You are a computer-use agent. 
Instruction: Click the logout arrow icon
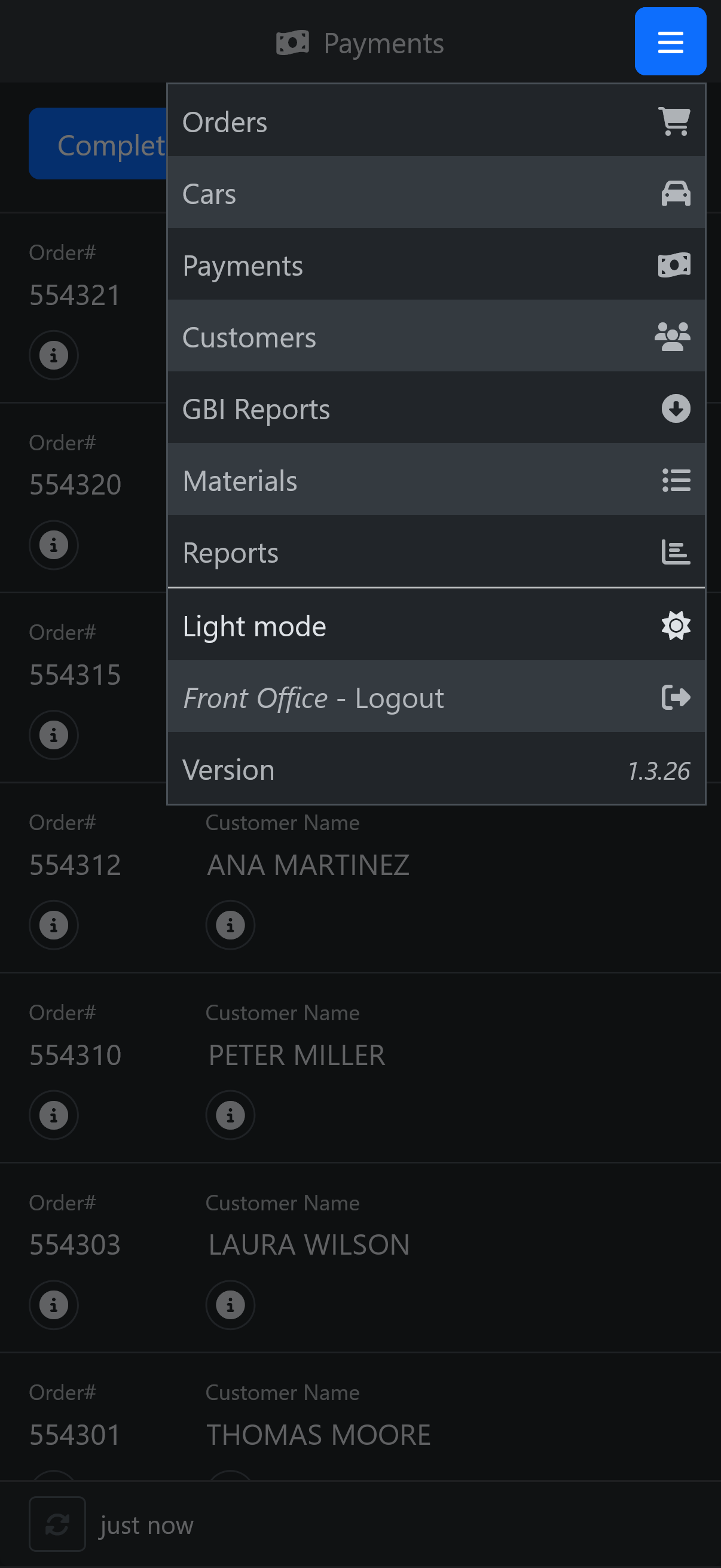coord(676,697)
